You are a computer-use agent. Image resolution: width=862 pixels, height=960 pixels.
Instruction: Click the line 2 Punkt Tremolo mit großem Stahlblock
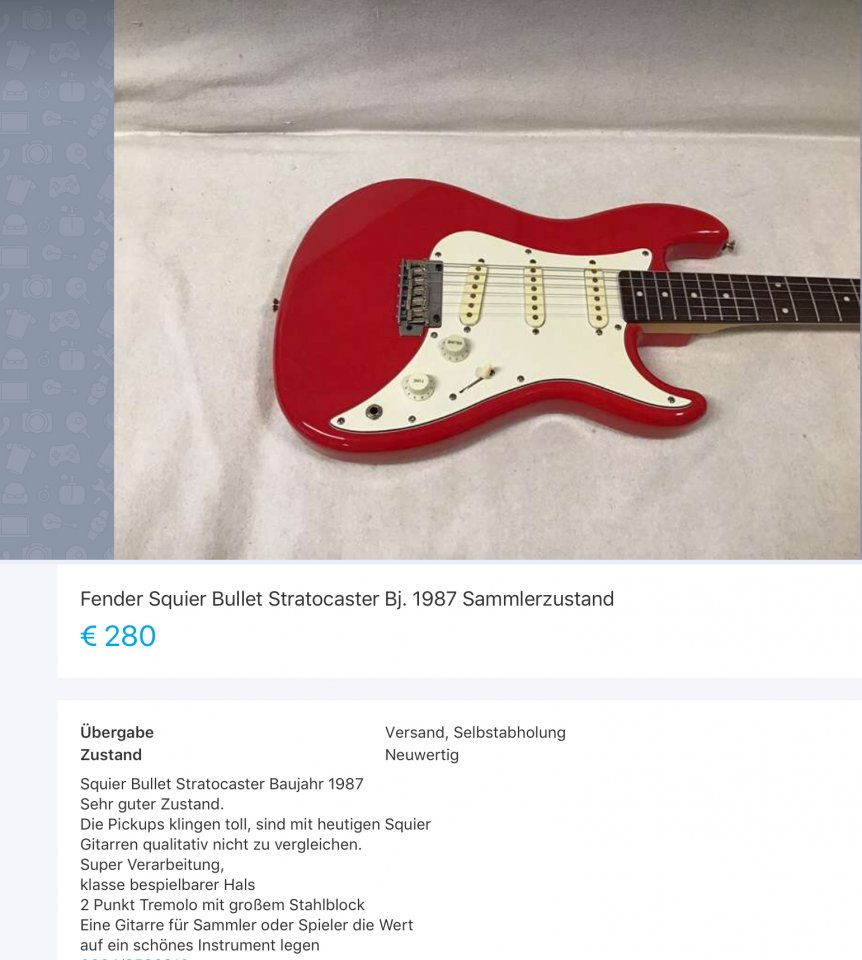tap(222, 904)
